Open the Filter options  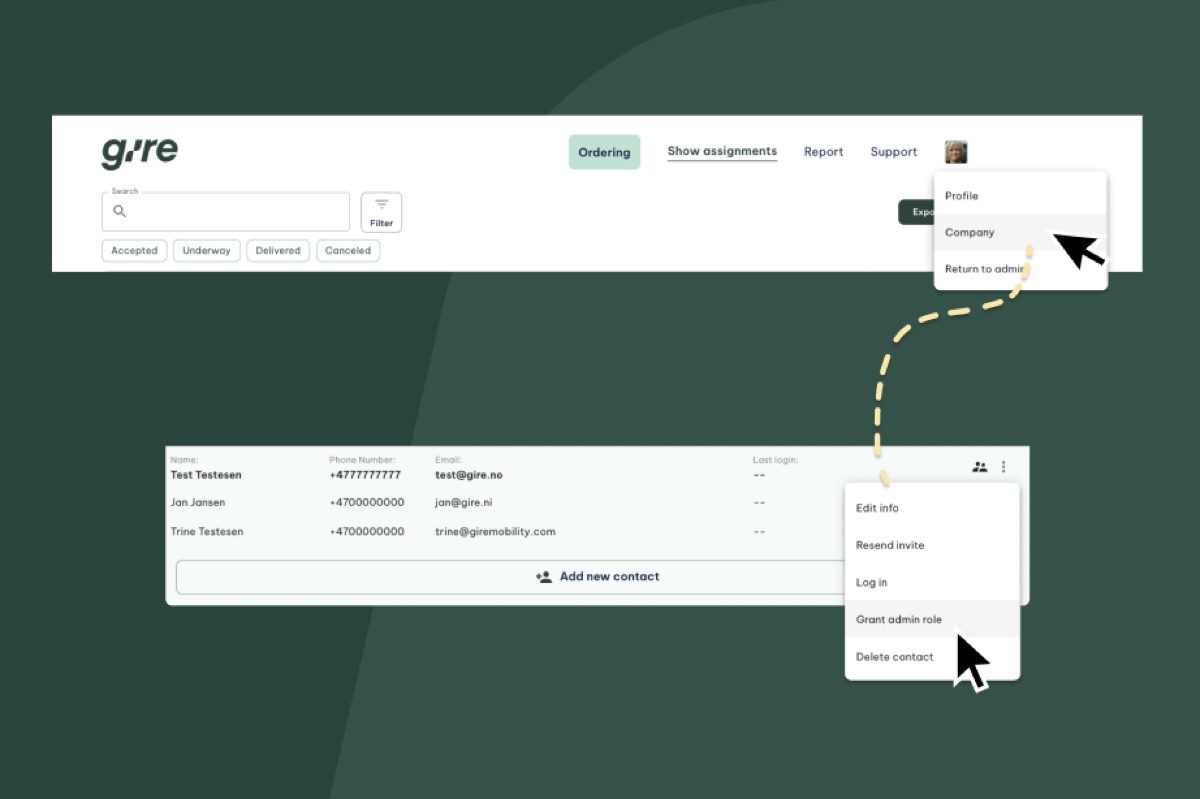(x=381, y=212)
